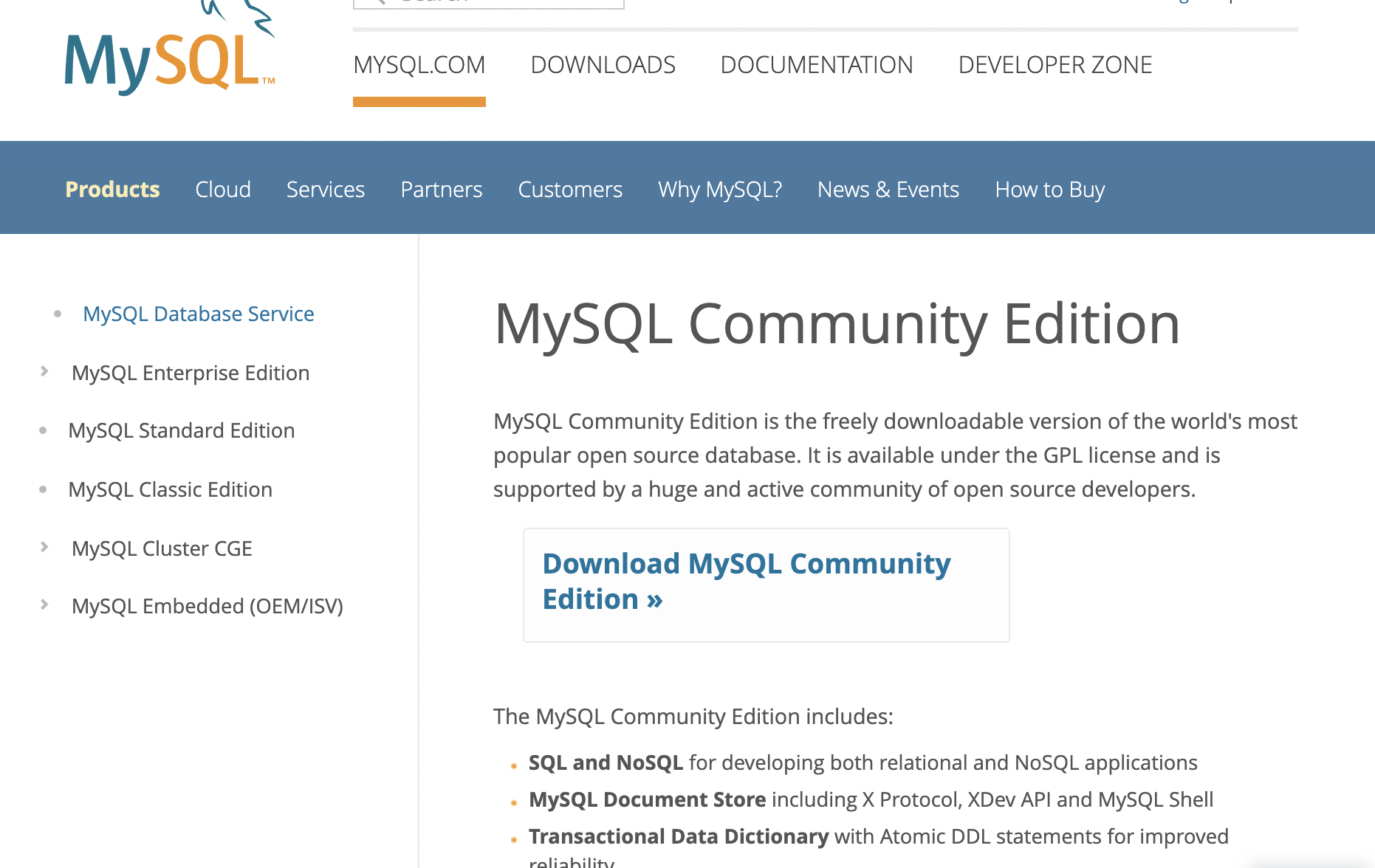Click inside the Search input field
This screenshot has height=868, width=1375.
click(x=489, y=4)
